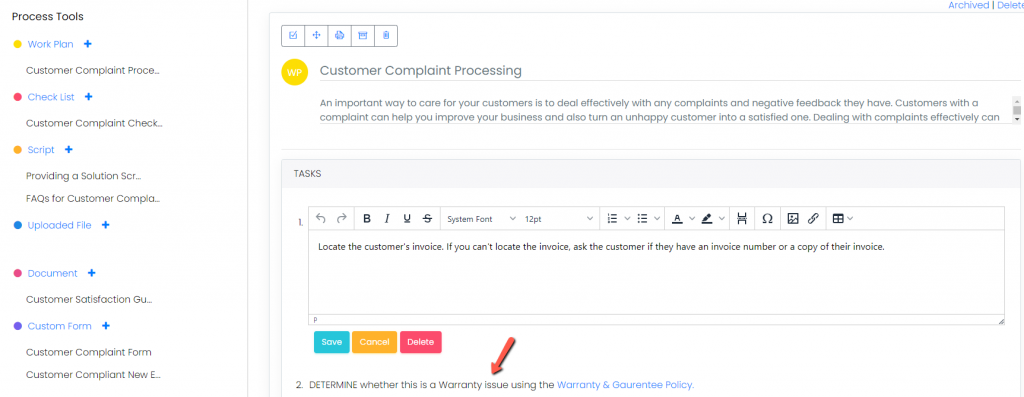Add a new Check List
The height and width of the screenshot is (397, 1024).
coord(89,97)
